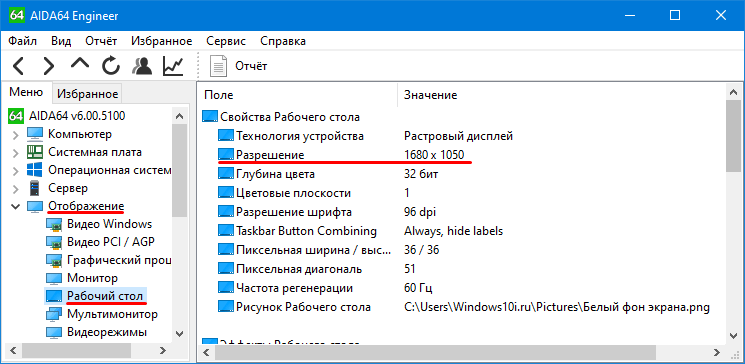
Task: Click the tree panel's down scroll arrow
Action: [180, 333]
